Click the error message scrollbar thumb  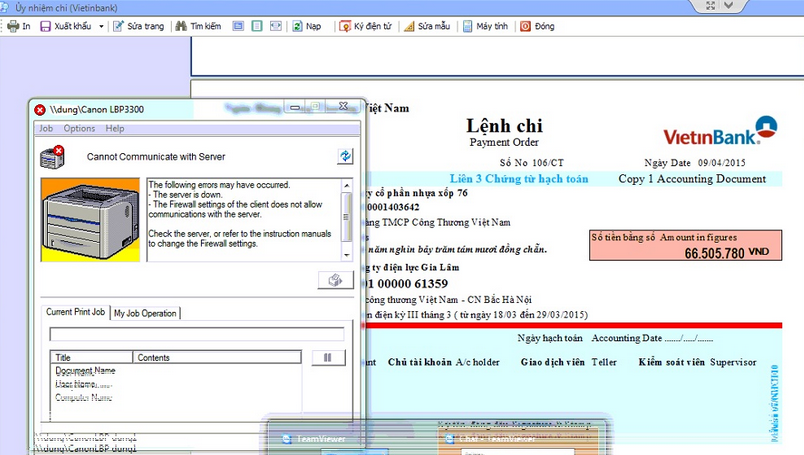347,216
